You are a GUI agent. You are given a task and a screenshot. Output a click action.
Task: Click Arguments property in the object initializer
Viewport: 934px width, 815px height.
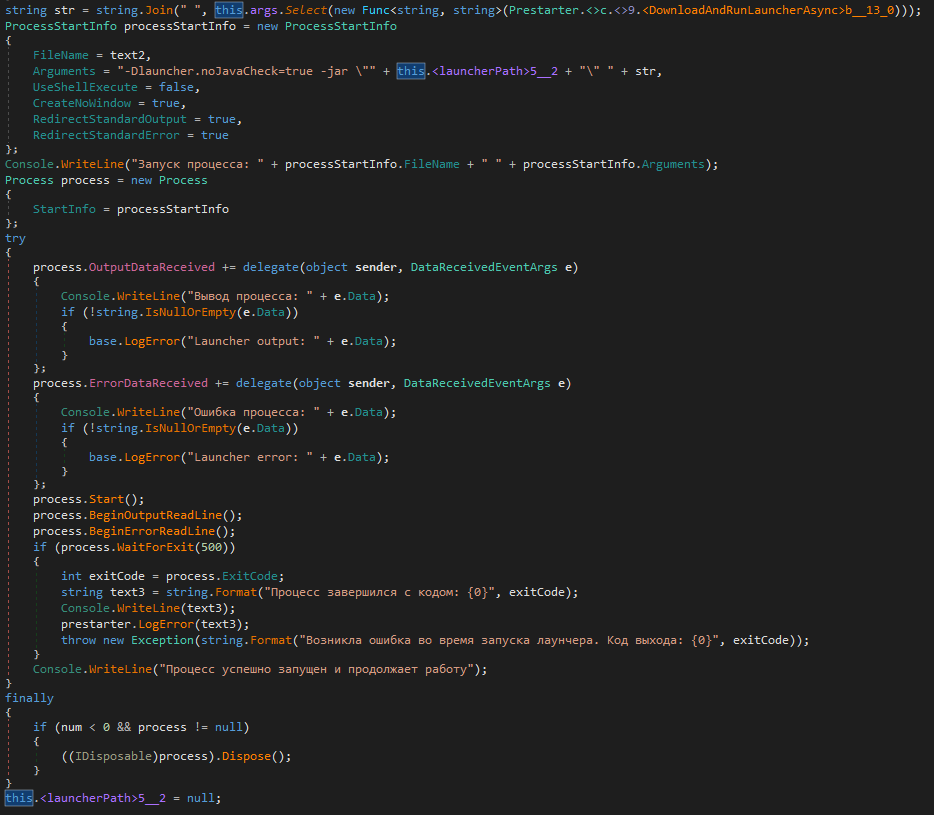coord(64,71)
